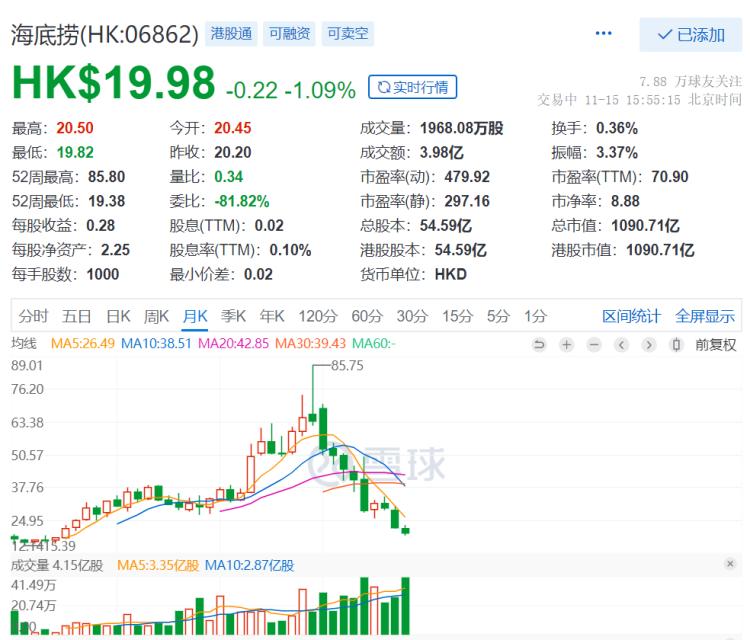Screen dimensions: 750x640
Task: Open 全屏显示 fullscreen chart link
Action: [x=705, y=316]
